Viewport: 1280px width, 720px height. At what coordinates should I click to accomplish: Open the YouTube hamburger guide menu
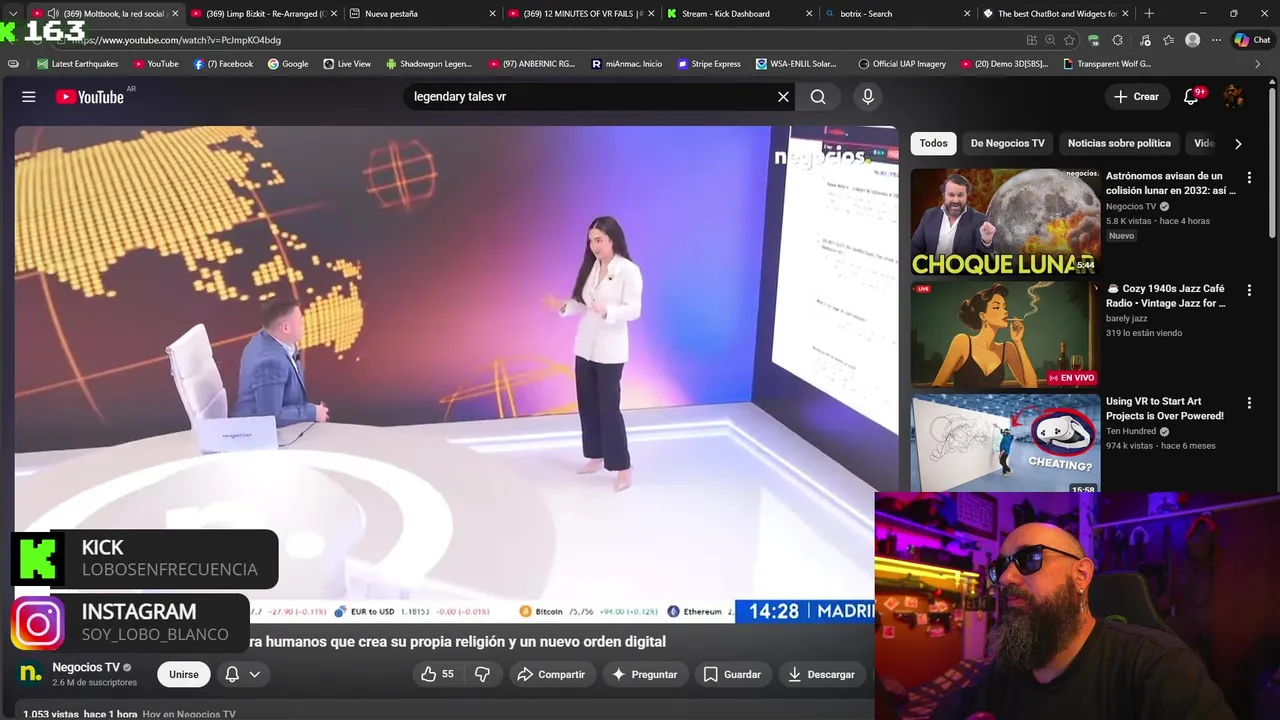tap(29, 97)
